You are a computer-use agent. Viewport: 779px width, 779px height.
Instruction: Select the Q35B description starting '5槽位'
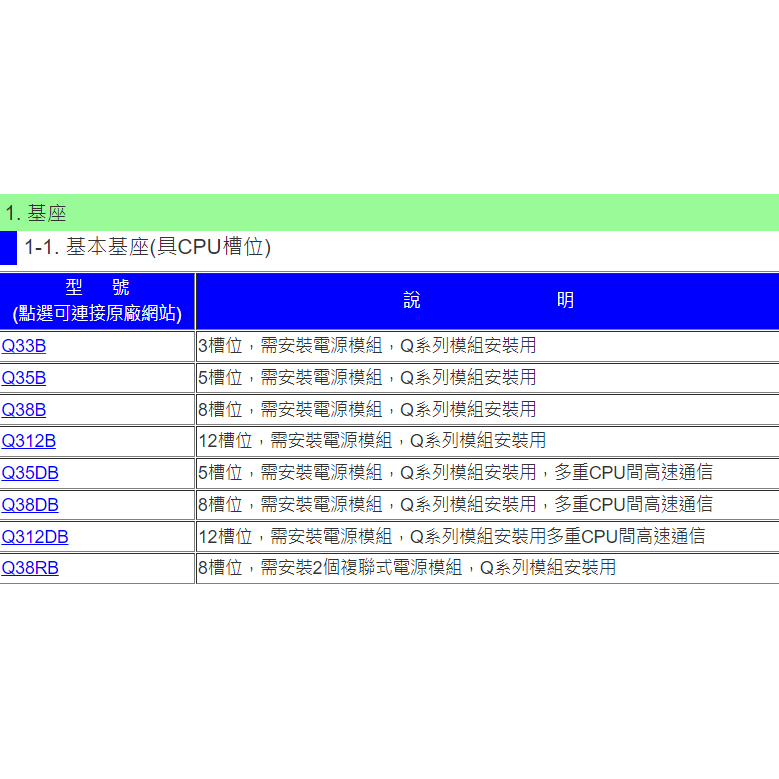pyautogui.click(x=367, y=378)
